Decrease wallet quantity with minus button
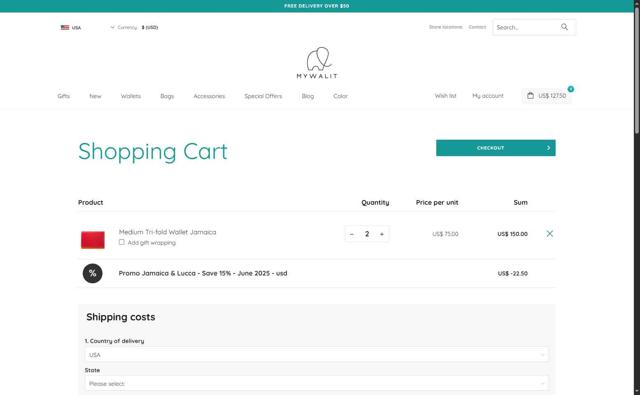Viewport: 640px width, 395px height. point(352,234)
